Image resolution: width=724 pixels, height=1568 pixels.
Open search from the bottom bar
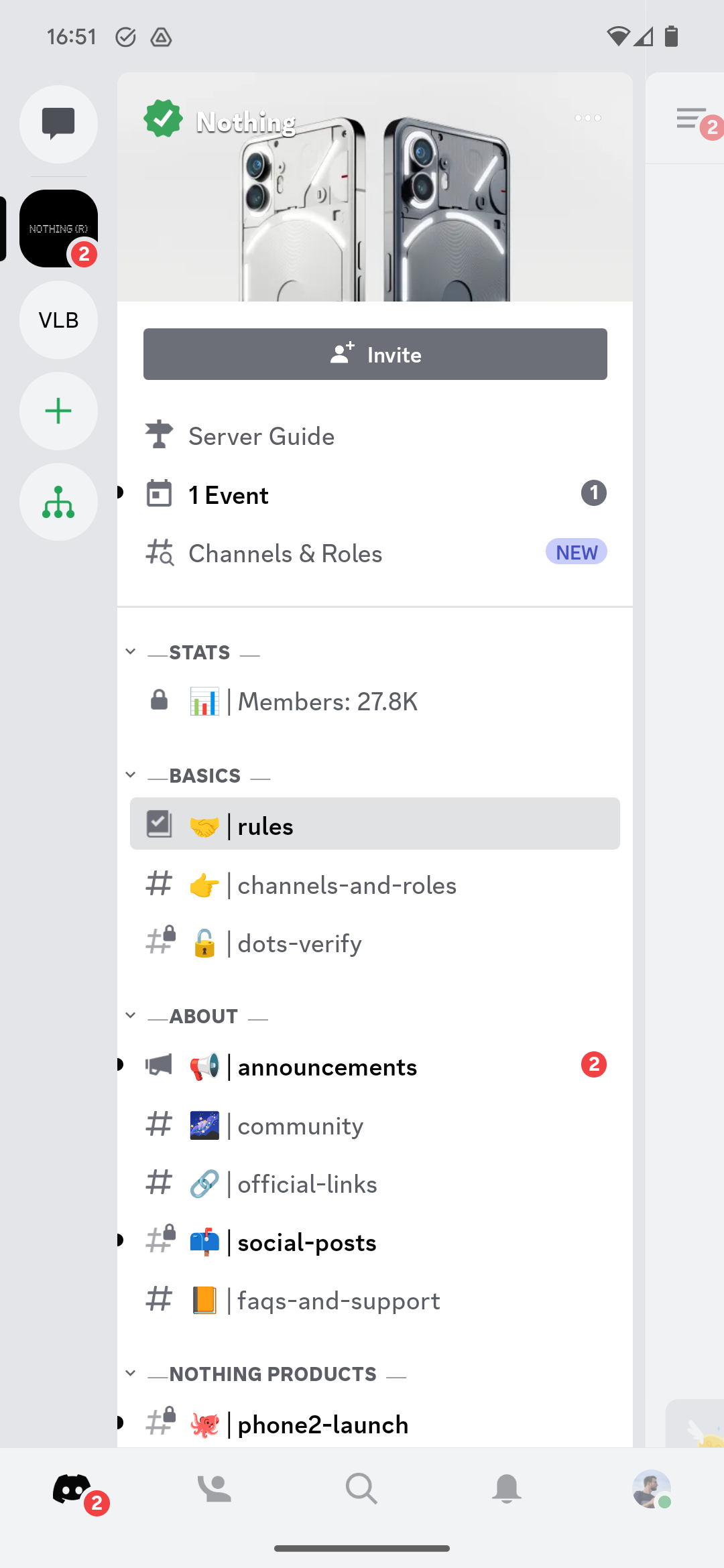coord(362,1489)
